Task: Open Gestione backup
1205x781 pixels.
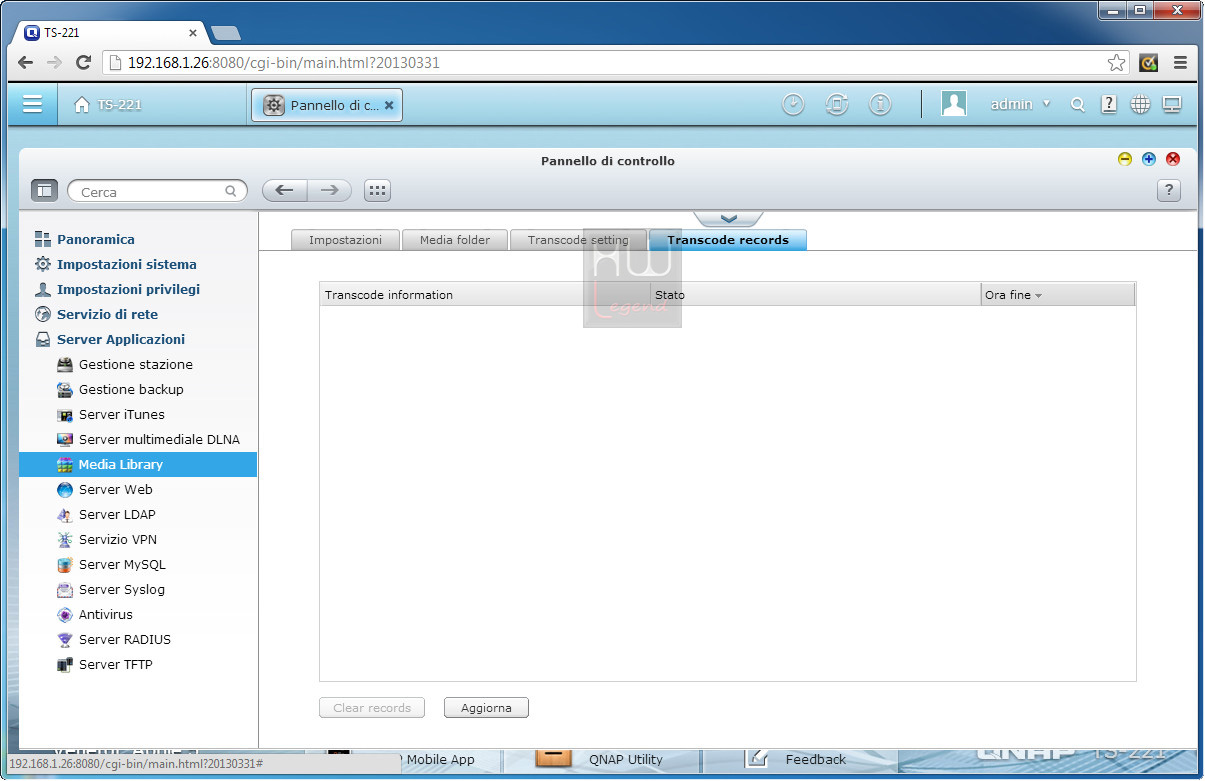Action: coord(131,389)
